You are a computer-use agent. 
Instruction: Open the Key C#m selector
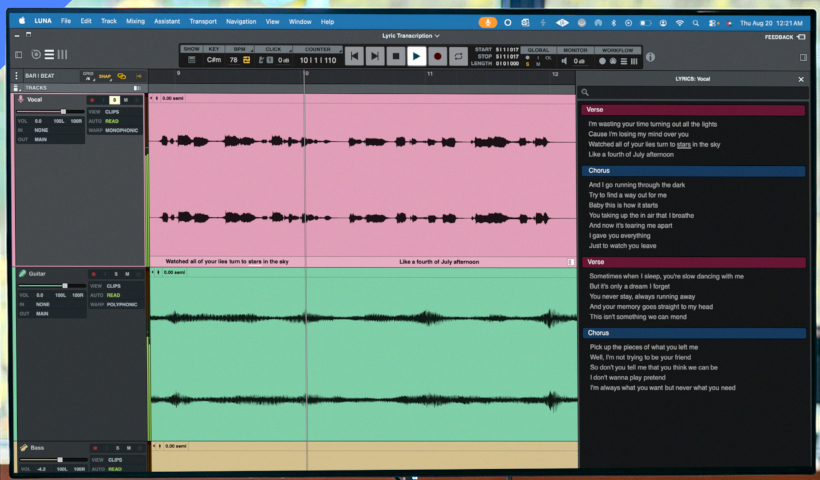click(214, 60)
